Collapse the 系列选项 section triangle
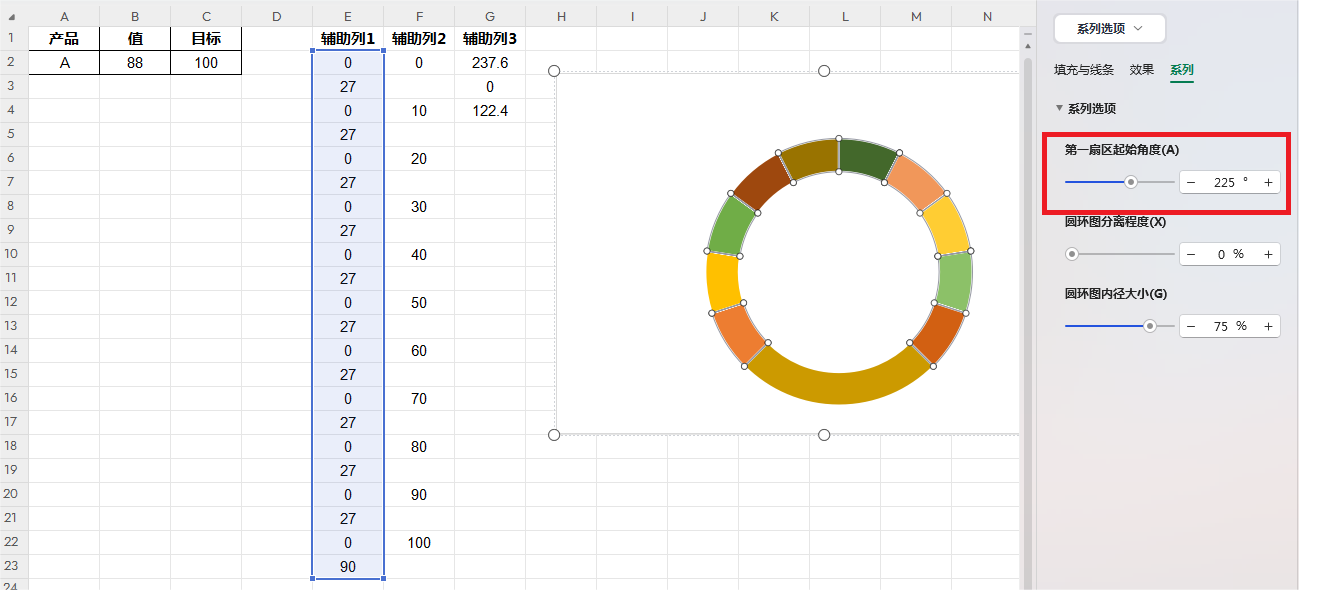Viewport: 1319px width, 590px height. point(1059,108)
